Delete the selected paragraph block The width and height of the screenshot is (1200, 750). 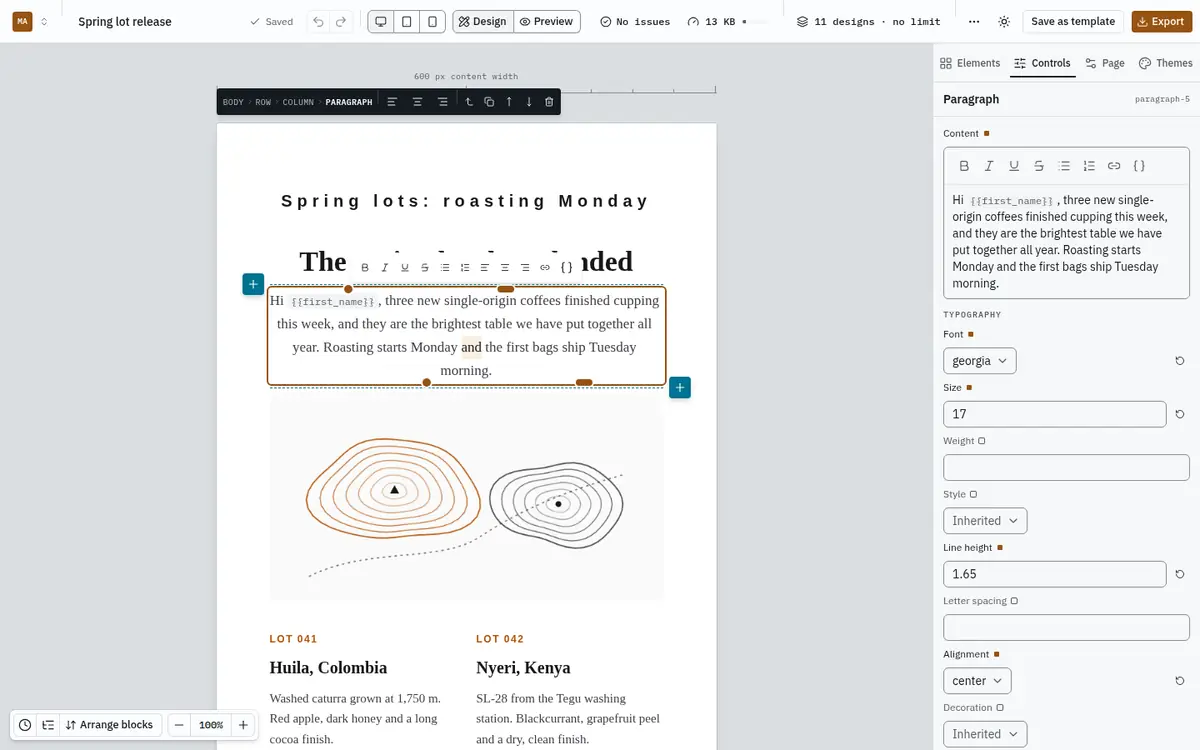(x=549, y=102)
